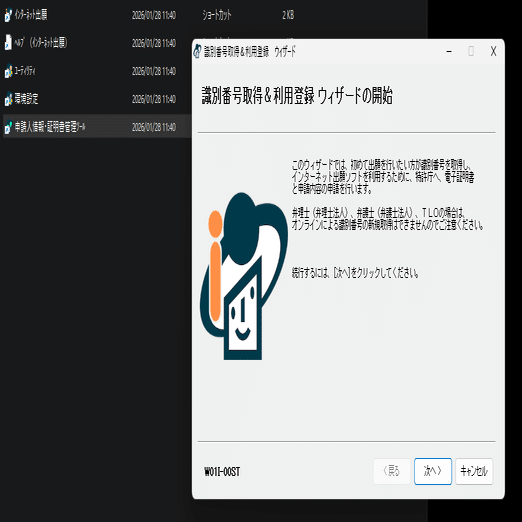Click the date of the 環境設定 row
The width and height of the screenshot is (522, 522).
coord(154,99)
